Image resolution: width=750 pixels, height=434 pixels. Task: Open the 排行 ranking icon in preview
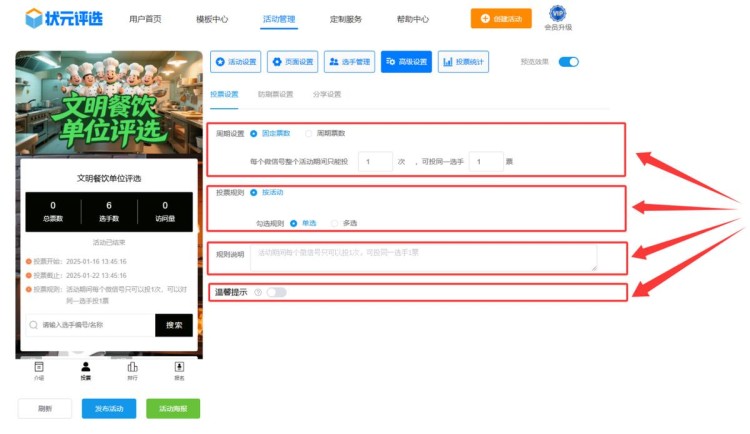132,367
